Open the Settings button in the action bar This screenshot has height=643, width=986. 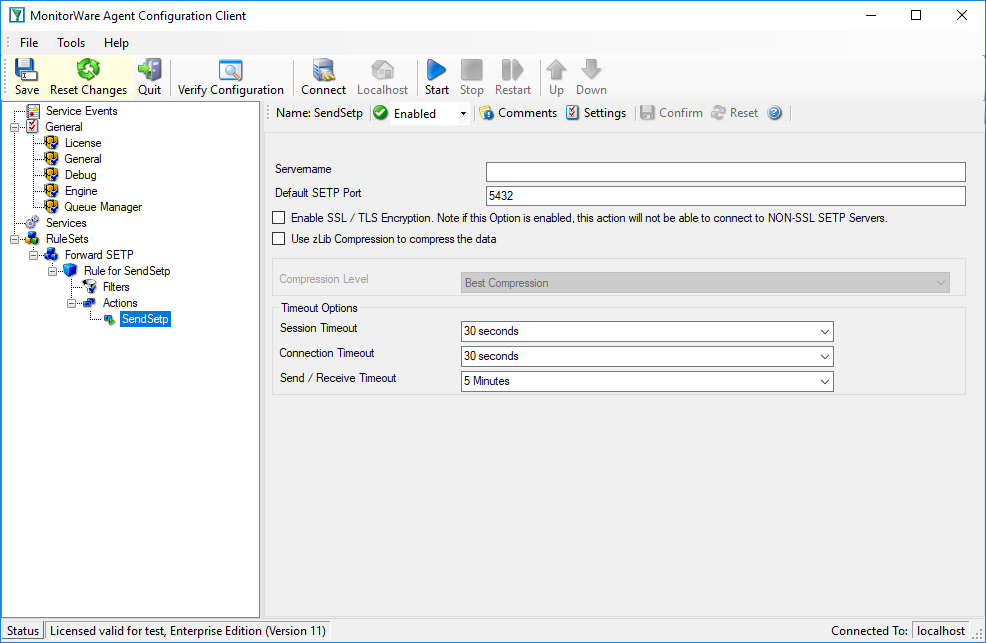pos(596,113)
